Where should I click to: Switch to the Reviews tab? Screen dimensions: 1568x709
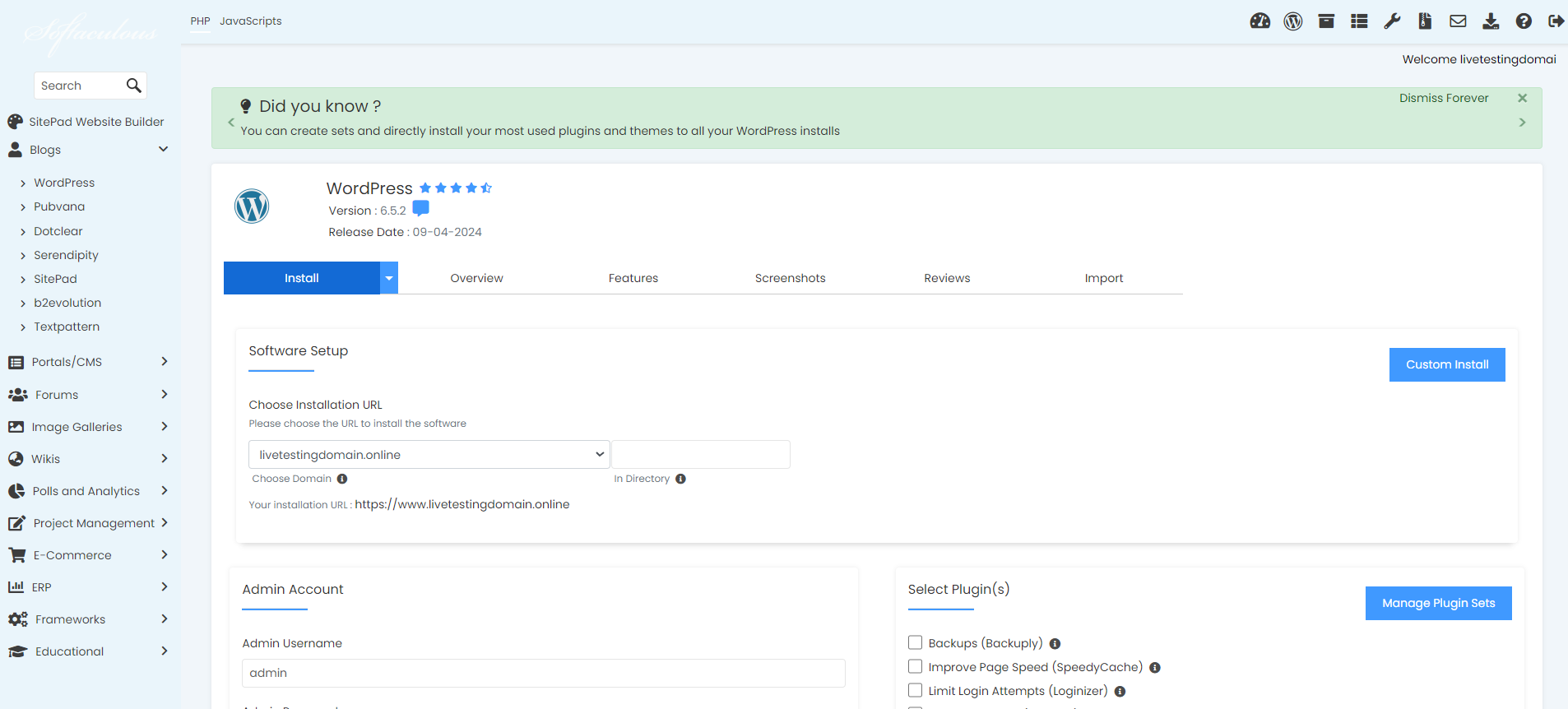tap(947, 278)
